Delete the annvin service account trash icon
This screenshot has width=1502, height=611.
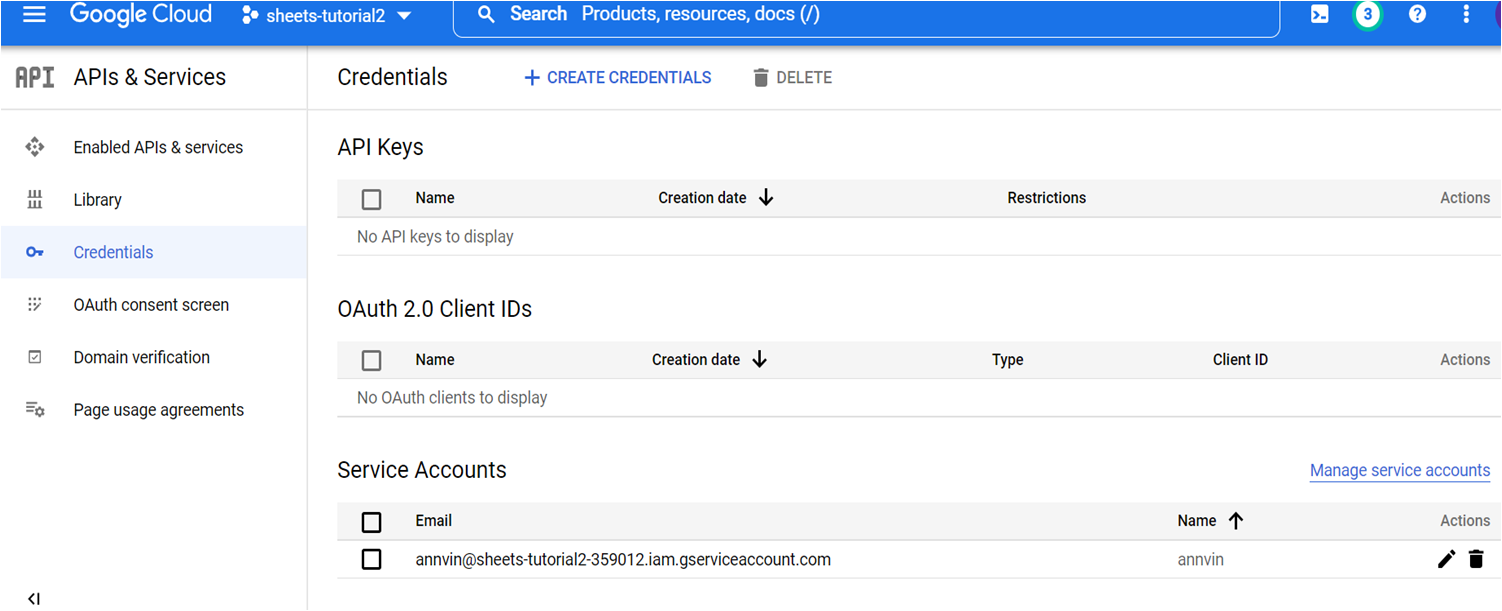[1476, 559]
